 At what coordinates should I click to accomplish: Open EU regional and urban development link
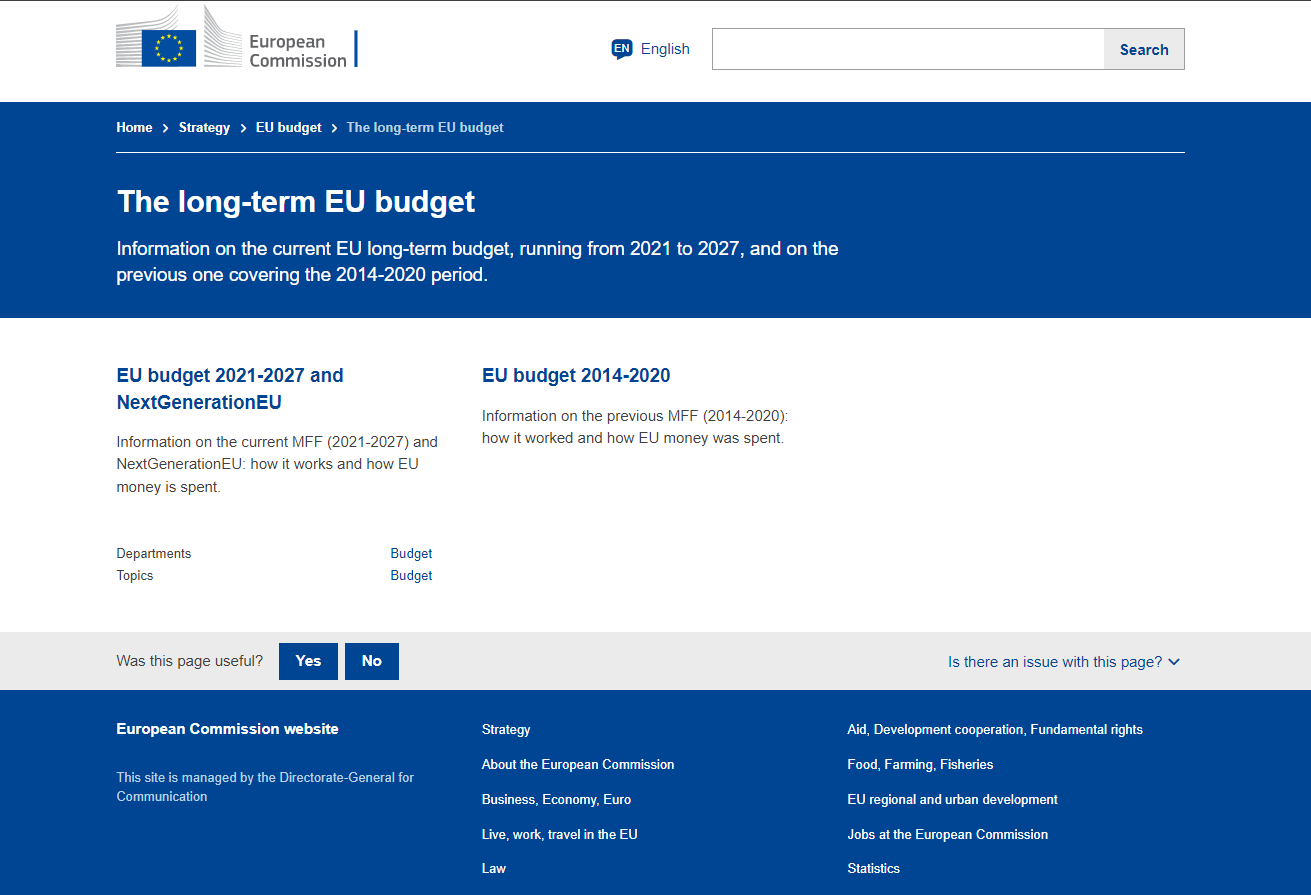(x=952, y=800)
